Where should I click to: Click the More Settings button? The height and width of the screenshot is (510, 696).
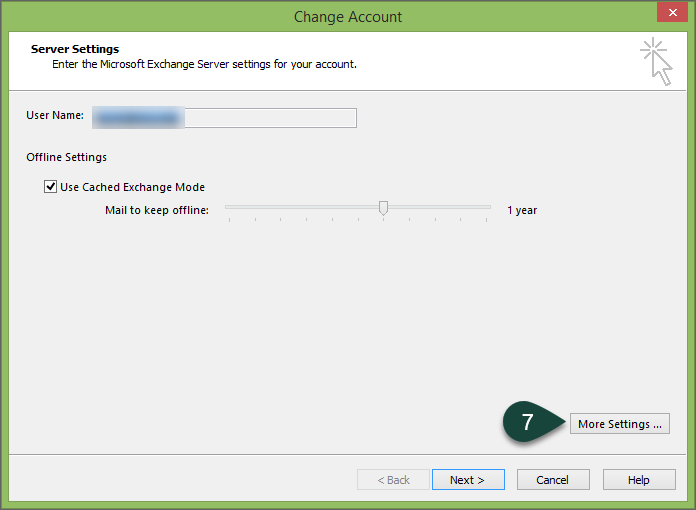pos(619,424)
